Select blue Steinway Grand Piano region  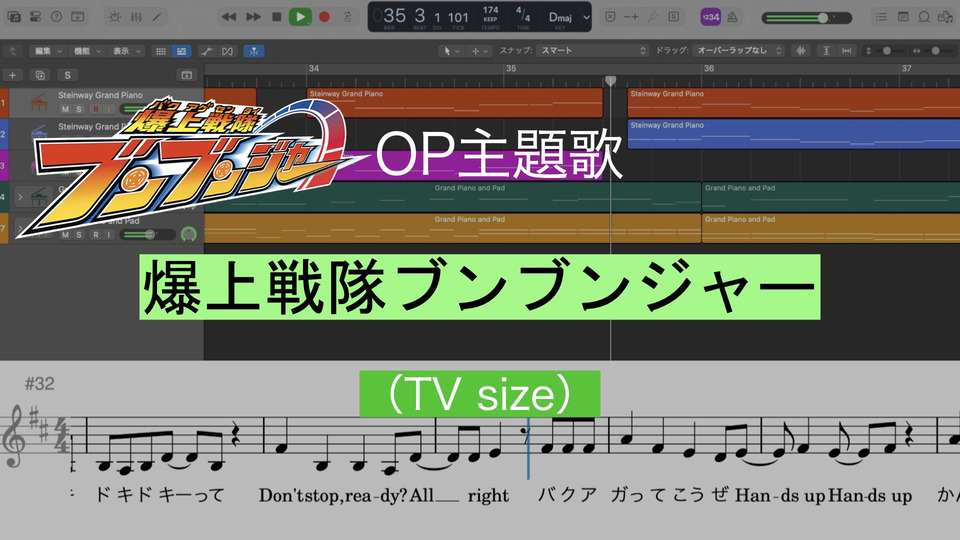coord(793,134)
